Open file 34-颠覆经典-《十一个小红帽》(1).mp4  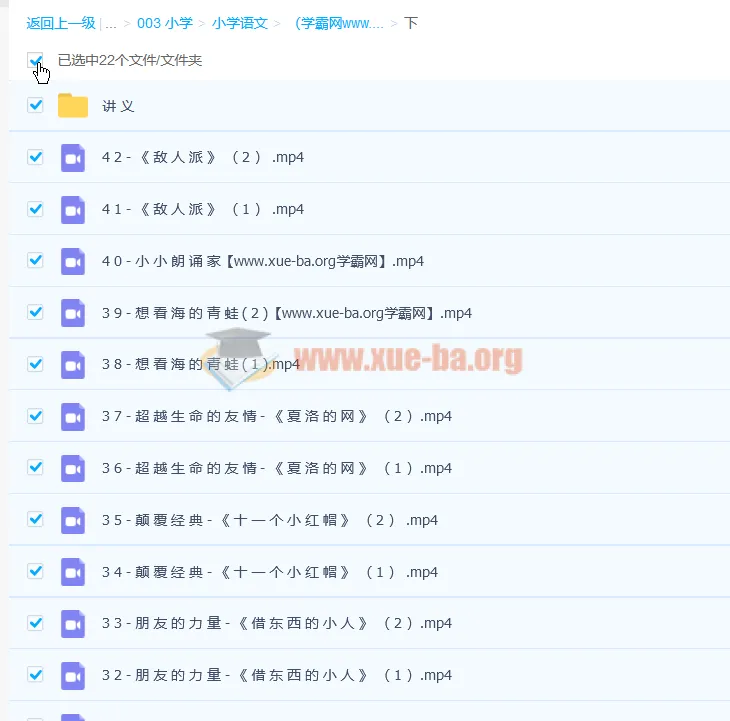pyautogui.click(x=270, y=572)
